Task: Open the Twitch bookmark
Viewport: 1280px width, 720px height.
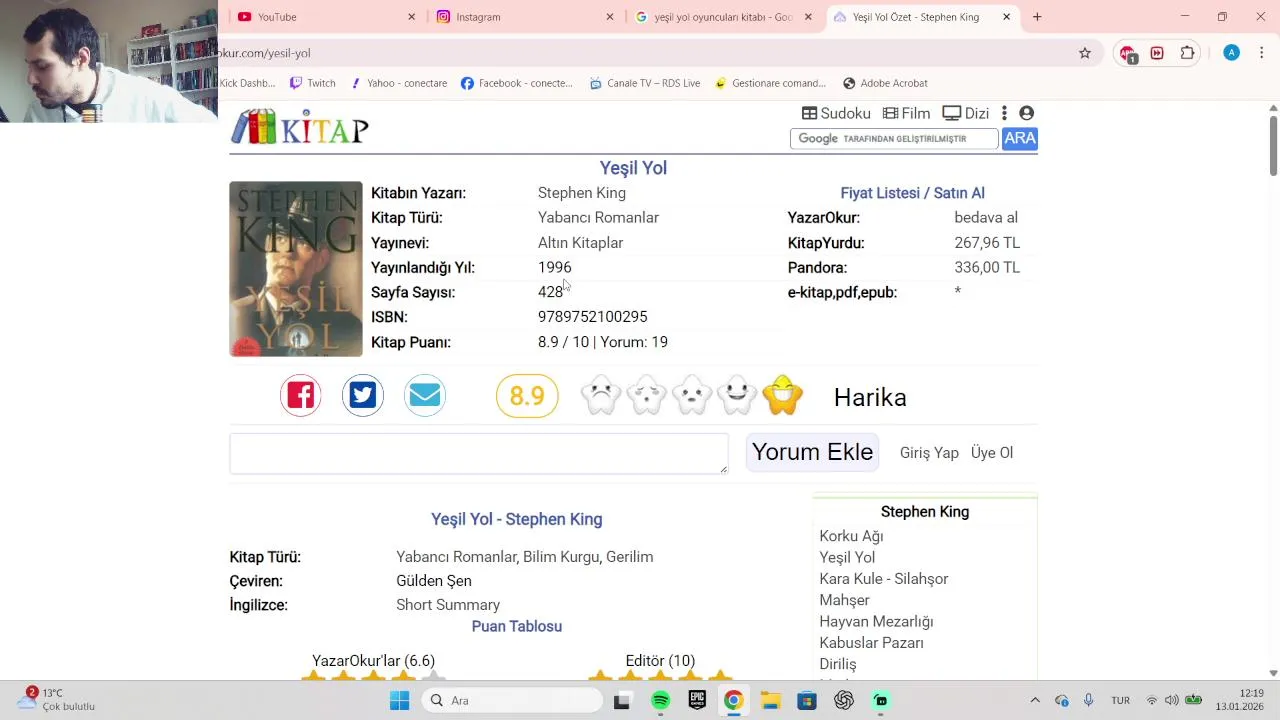Action: 312,83
